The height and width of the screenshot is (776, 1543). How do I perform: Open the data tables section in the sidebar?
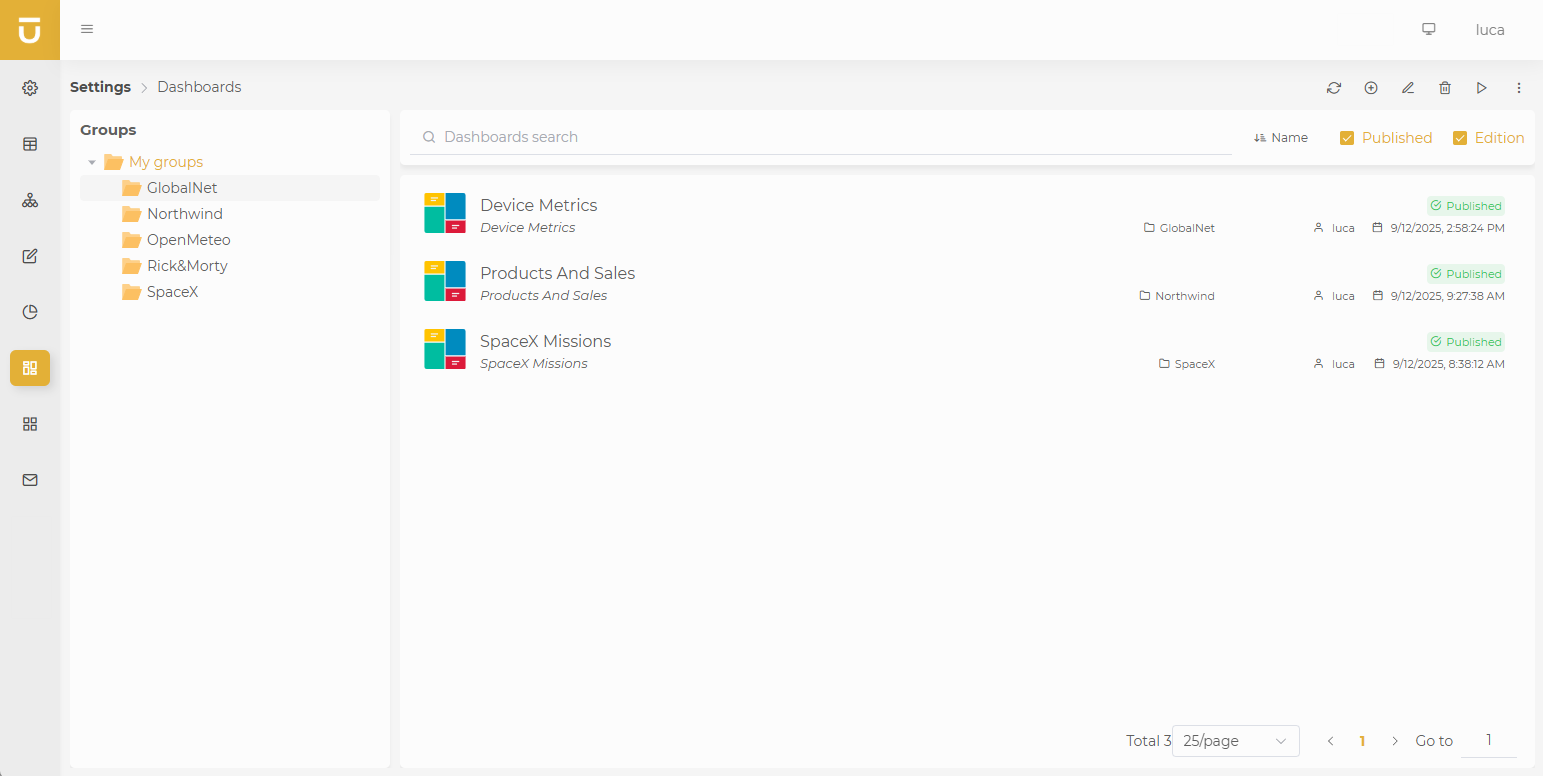coord(29,144)
